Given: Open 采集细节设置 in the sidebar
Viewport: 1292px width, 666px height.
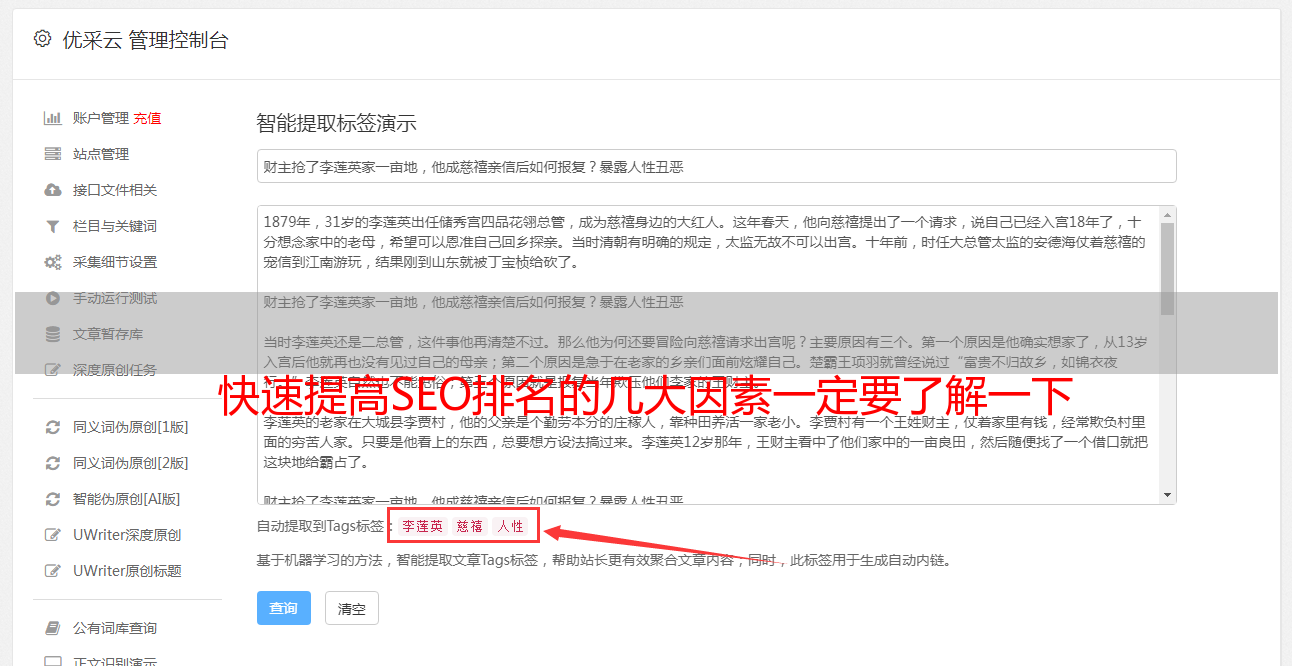Looking at the screenshot, I should (x=115, y=262).
